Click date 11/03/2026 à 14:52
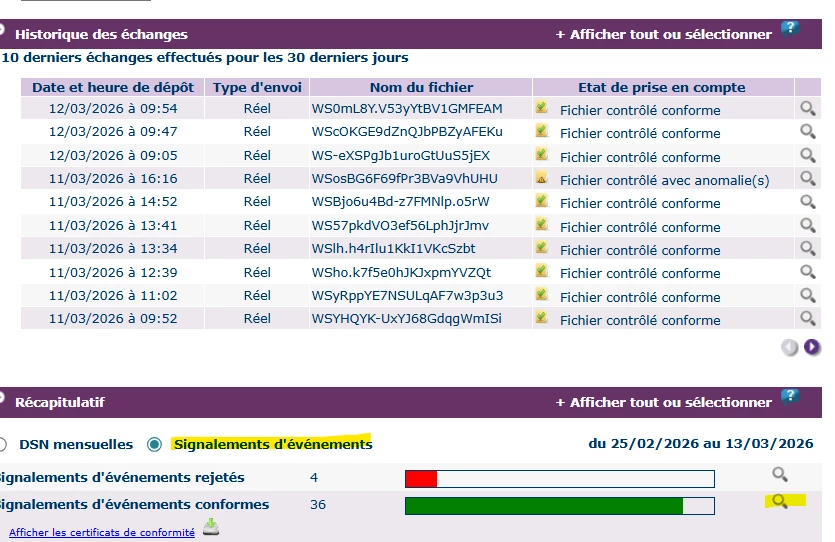 pyautogui.click(x=113, y=202)
